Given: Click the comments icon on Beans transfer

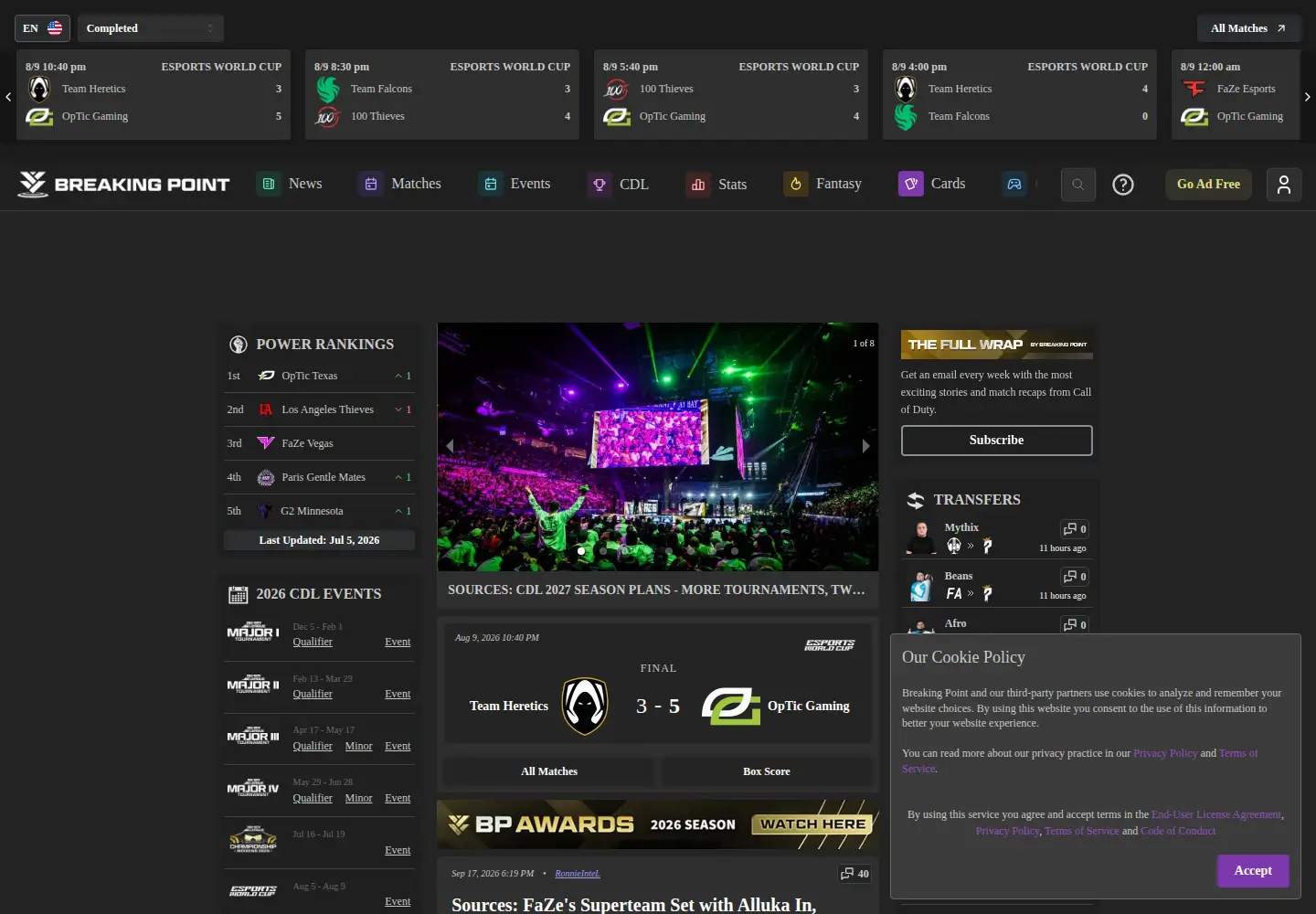Looking at the screenshot, I should point(1075,577).
